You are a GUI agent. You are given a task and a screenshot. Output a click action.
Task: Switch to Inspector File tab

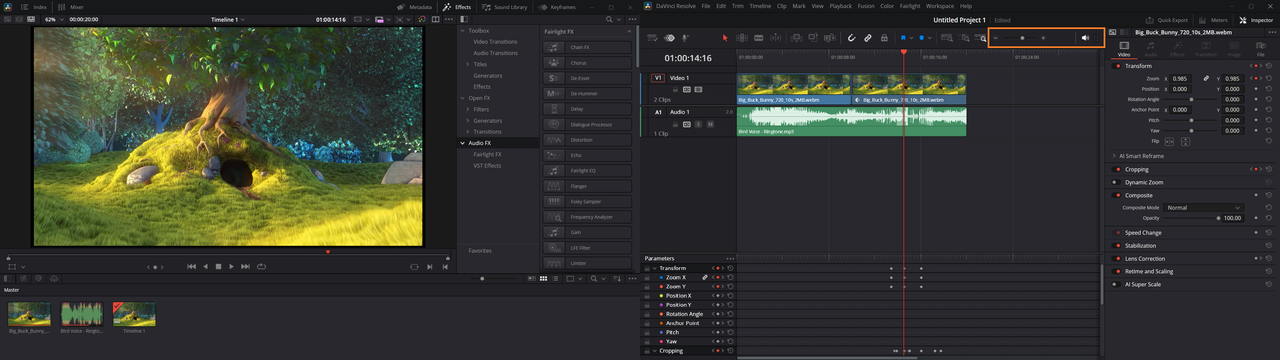1261,48
